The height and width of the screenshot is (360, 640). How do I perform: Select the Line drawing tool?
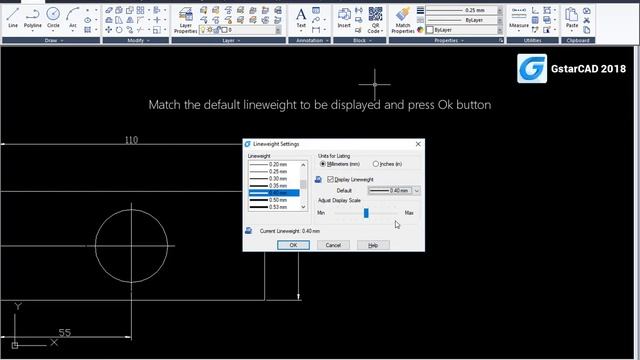coord(13,18)
